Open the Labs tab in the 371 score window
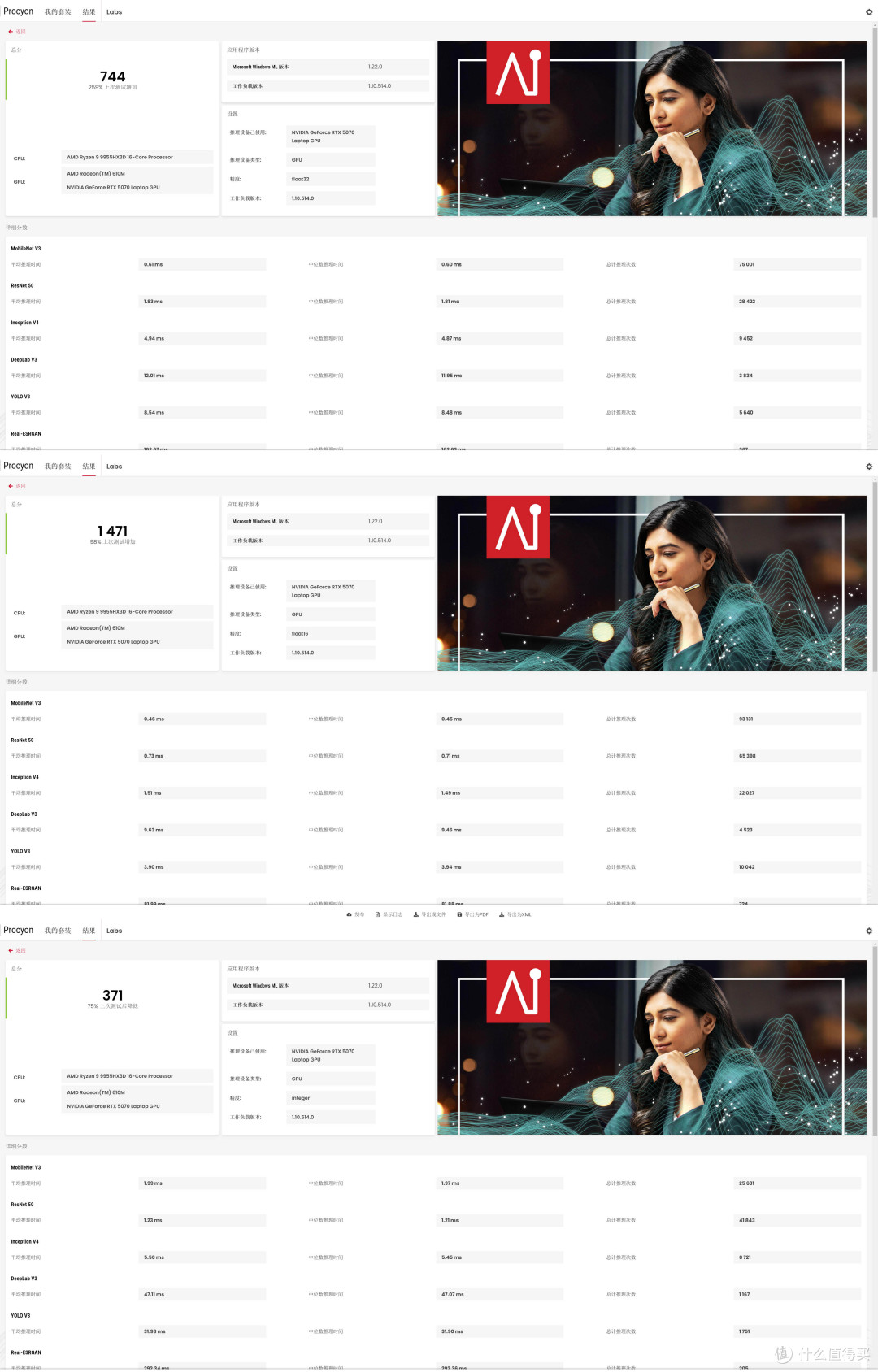 tap(114, 931)
